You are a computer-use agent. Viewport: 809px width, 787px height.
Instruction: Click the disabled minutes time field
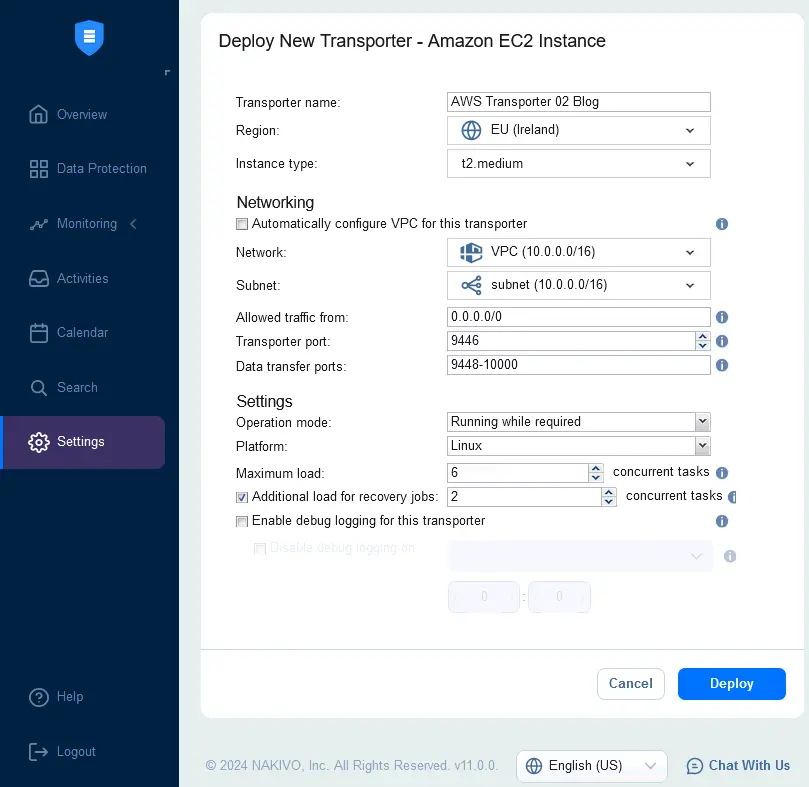pos(559,597)
